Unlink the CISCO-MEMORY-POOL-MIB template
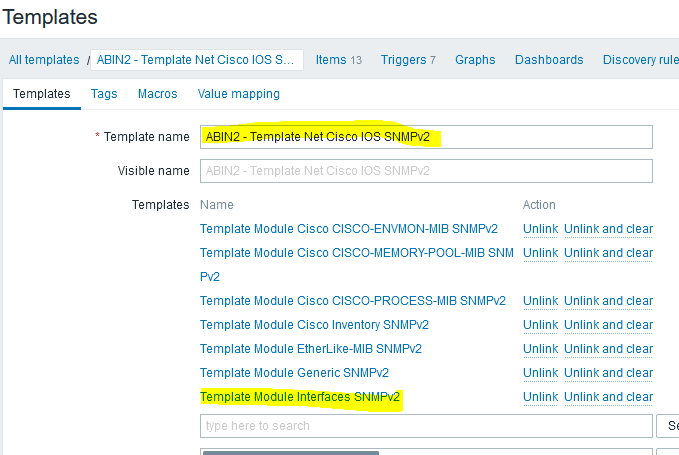 coord(540,253)
